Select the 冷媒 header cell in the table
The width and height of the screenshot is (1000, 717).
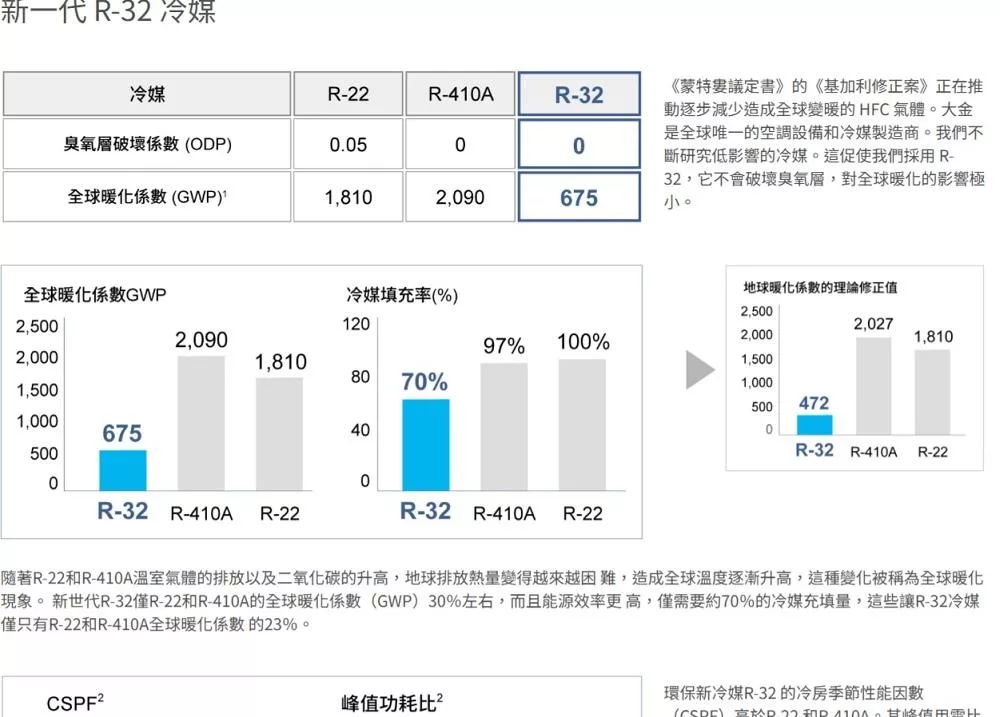click(147, 95)
